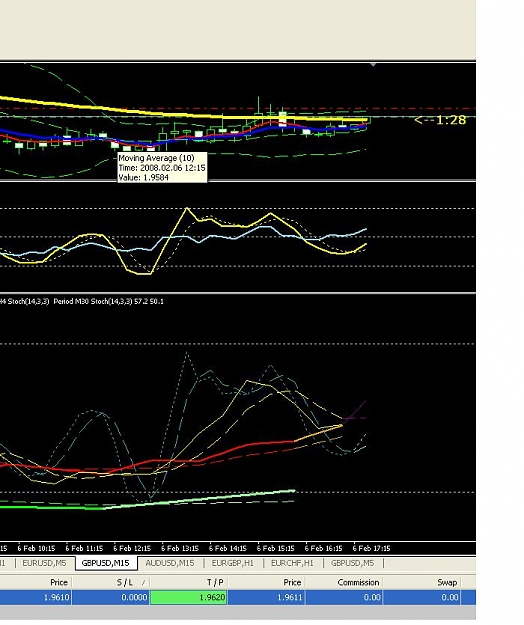The height and width of the screenshot is (625, 524).
Task: Click the first Price column header
Action: click(x=36, y=582)
